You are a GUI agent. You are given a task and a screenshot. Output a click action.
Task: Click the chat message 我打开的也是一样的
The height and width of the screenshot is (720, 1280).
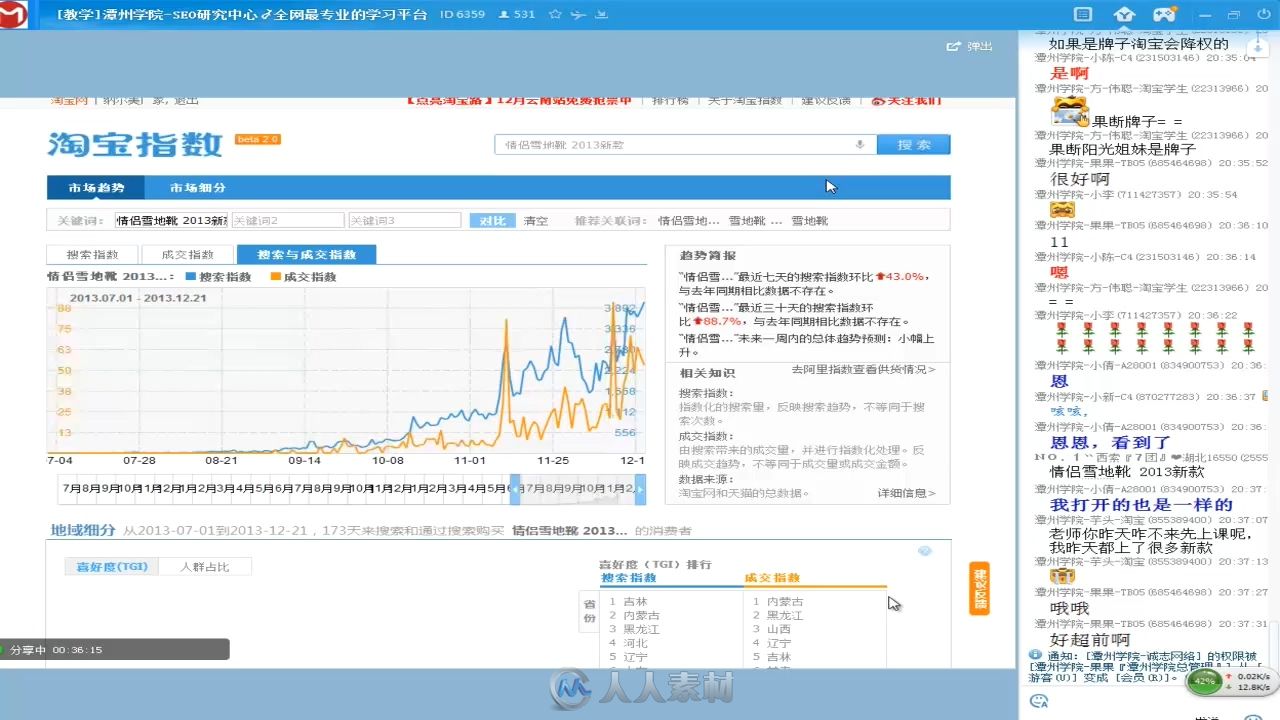[1141, 504]
